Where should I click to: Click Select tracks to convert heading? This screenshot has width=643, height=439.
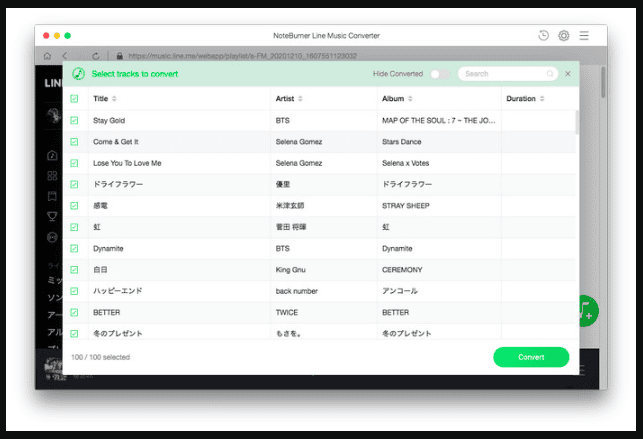(135, 74)
